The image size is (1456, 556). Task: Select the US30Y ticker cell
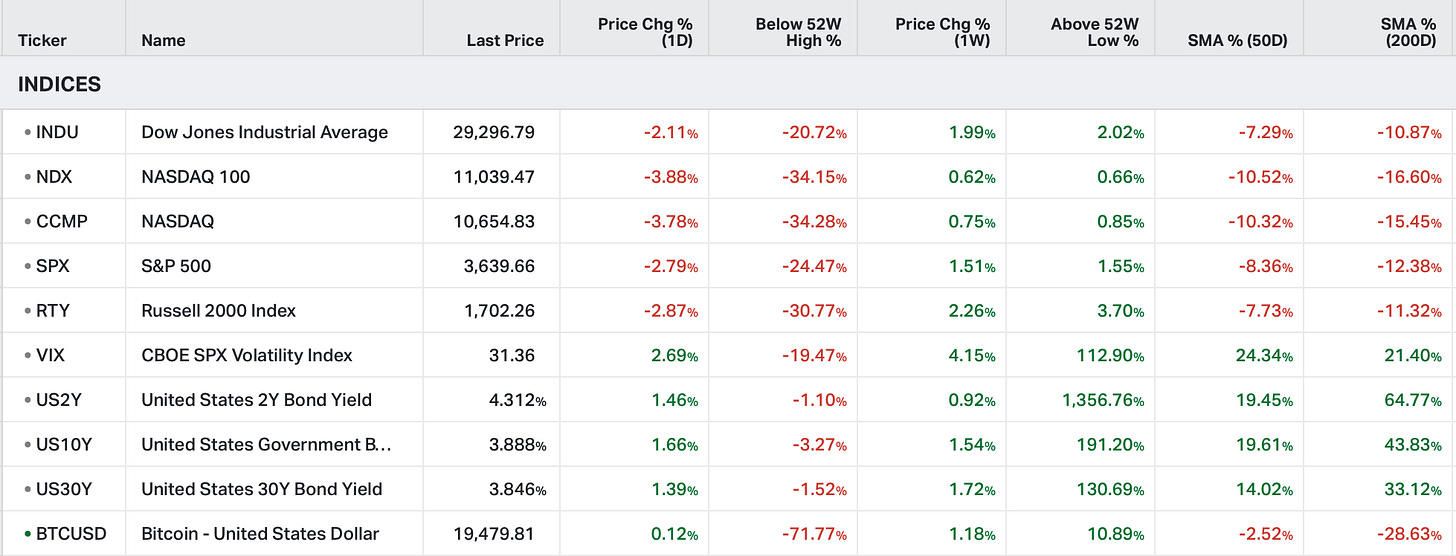tap(65, 489)
